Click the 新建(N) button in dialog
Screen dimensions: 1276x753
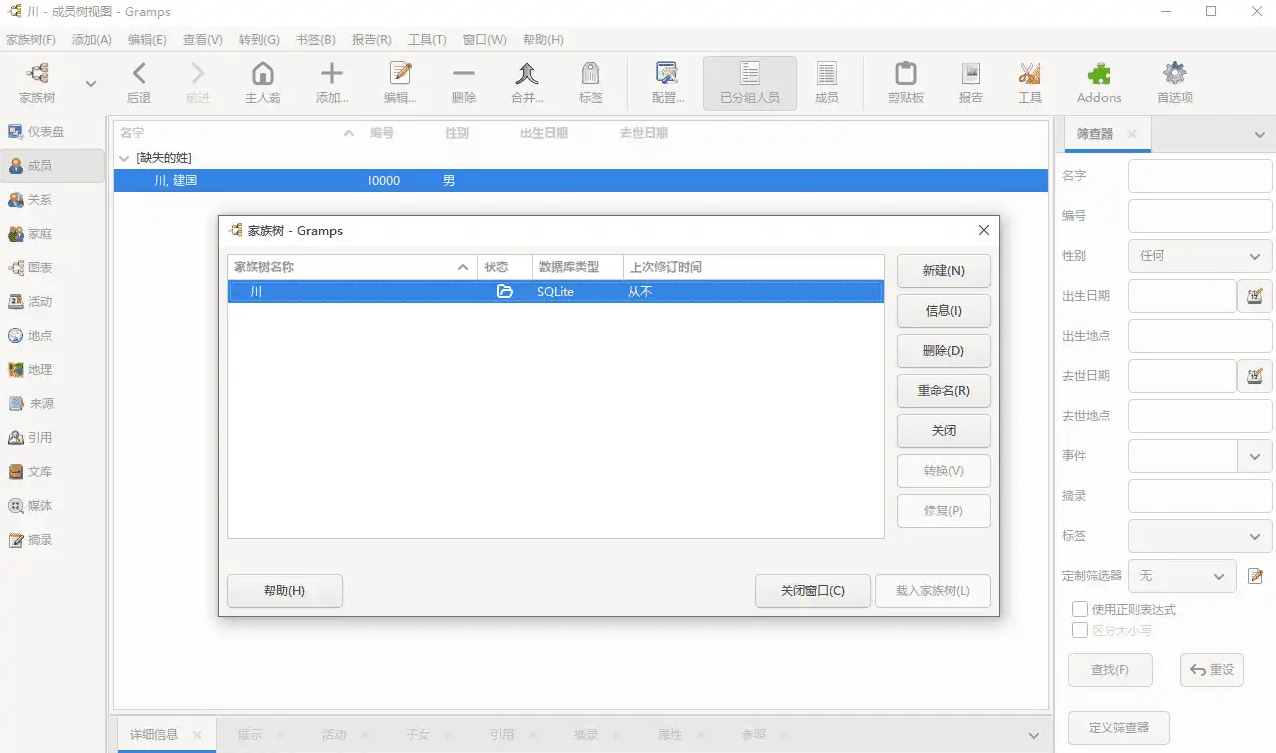coord(943,271)
